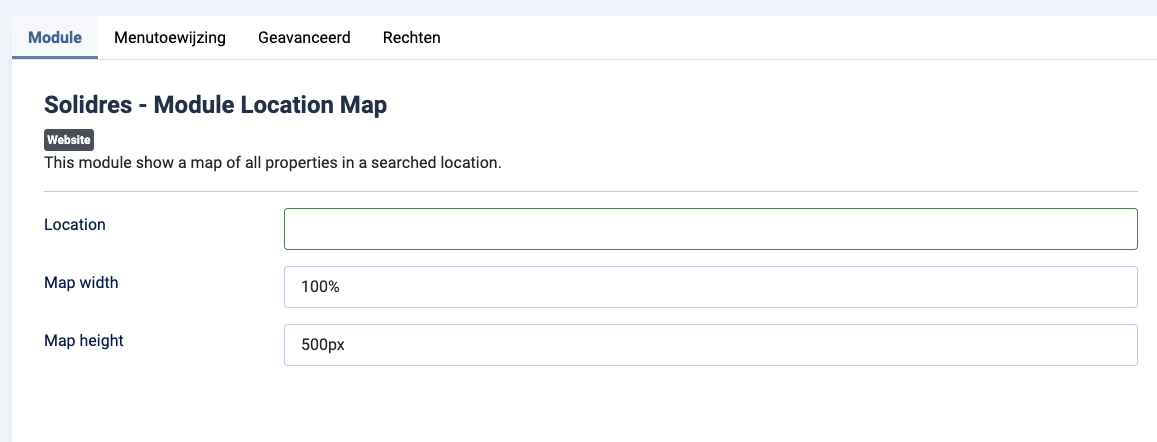Click the light blue strip at left edge
Screen dimensions: 1157x442
point(5,250)
